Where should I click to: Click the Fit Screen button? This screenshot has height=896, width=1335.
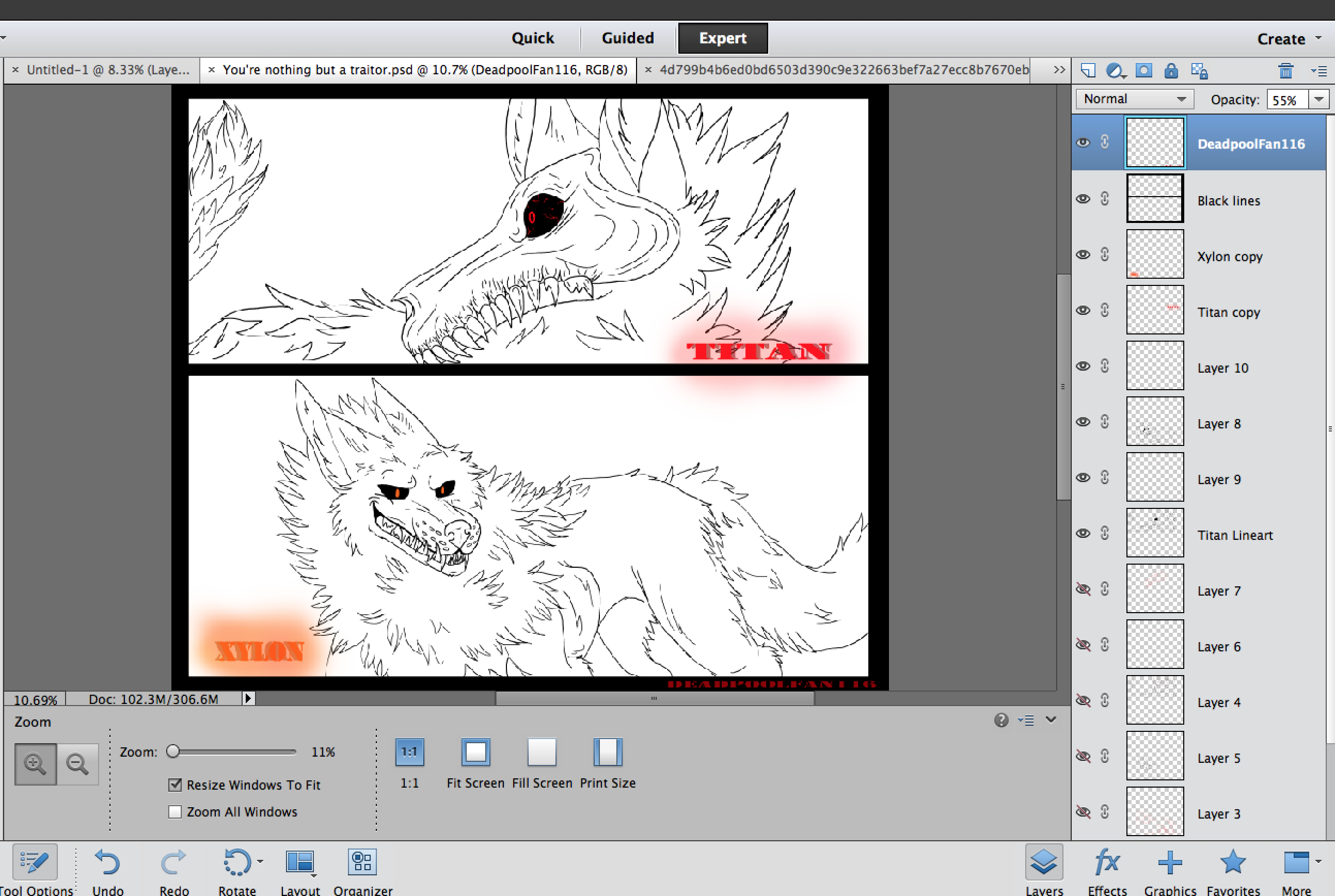[475, 752]
